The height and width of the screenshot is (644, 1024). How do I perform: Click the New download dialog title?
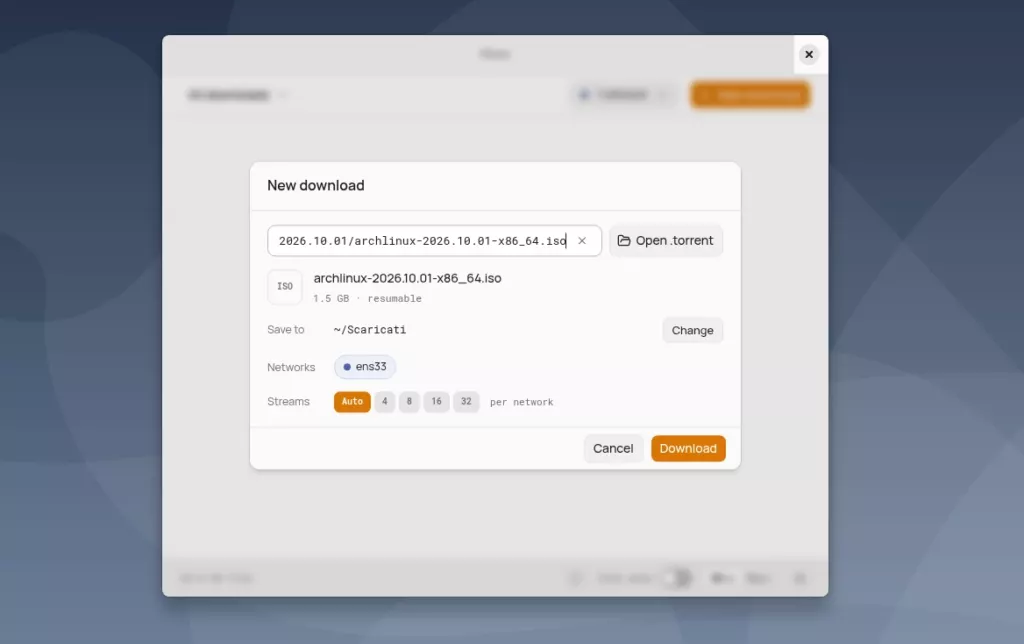(x=315, y=185)
